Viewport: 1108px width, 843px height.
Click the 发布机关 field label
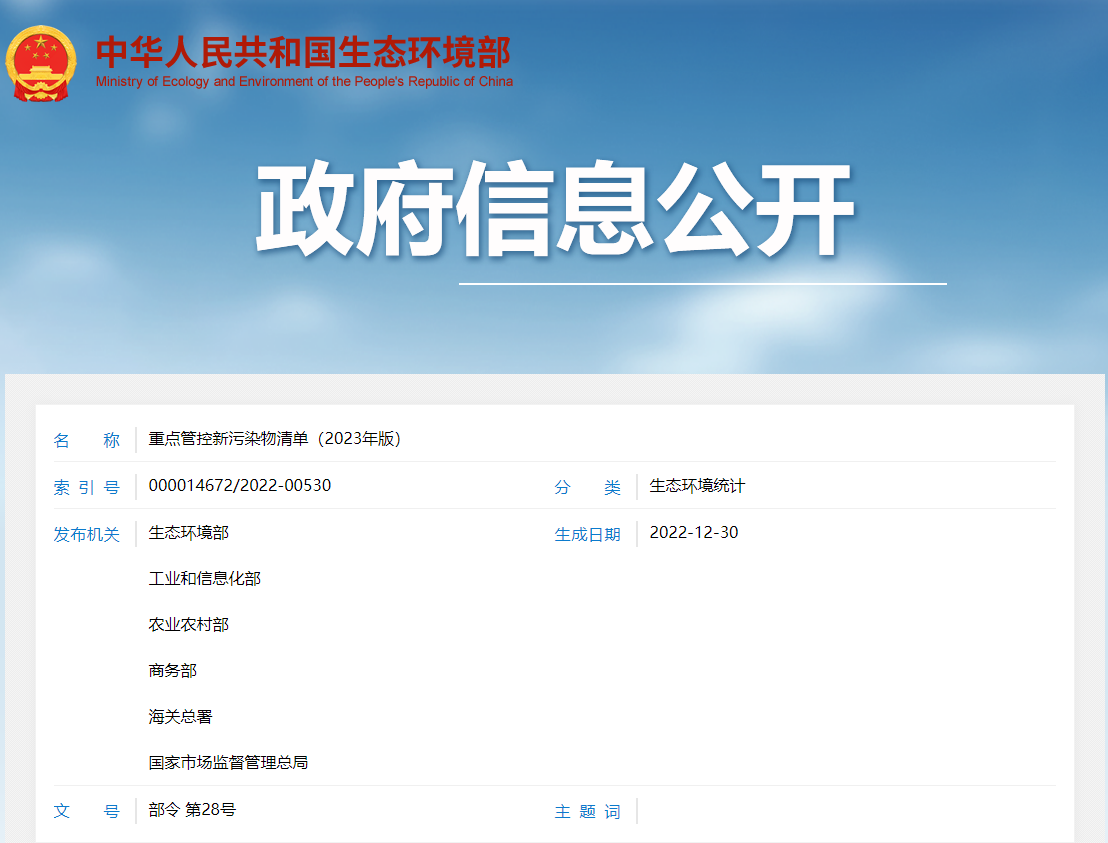(x=86, y=534)
